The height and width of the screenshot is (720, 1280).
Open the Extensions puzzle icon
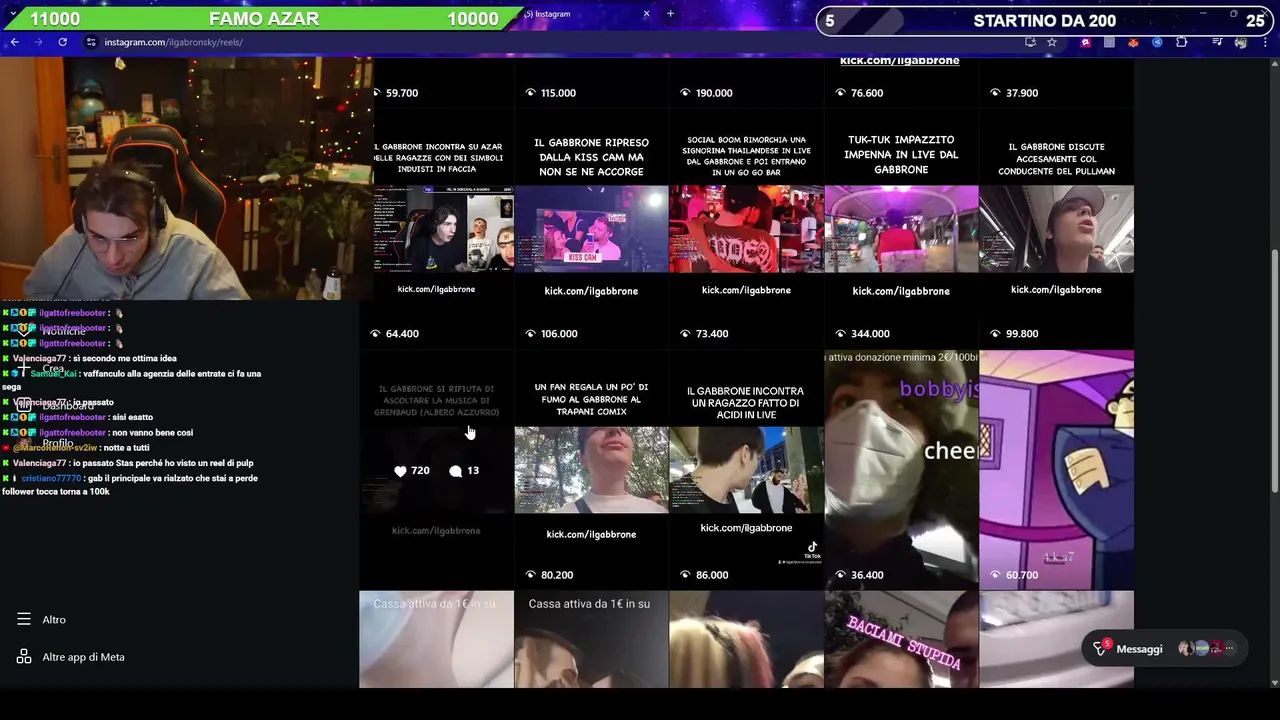[x=1182, y=42]
